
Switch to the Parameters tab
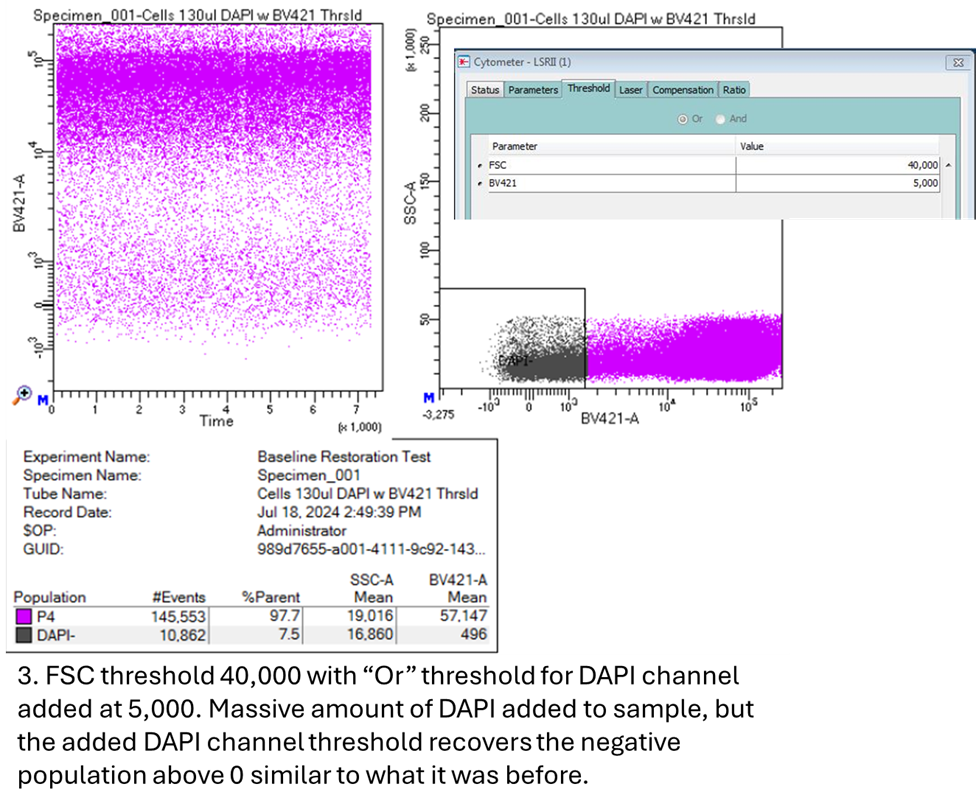[532, 90]
